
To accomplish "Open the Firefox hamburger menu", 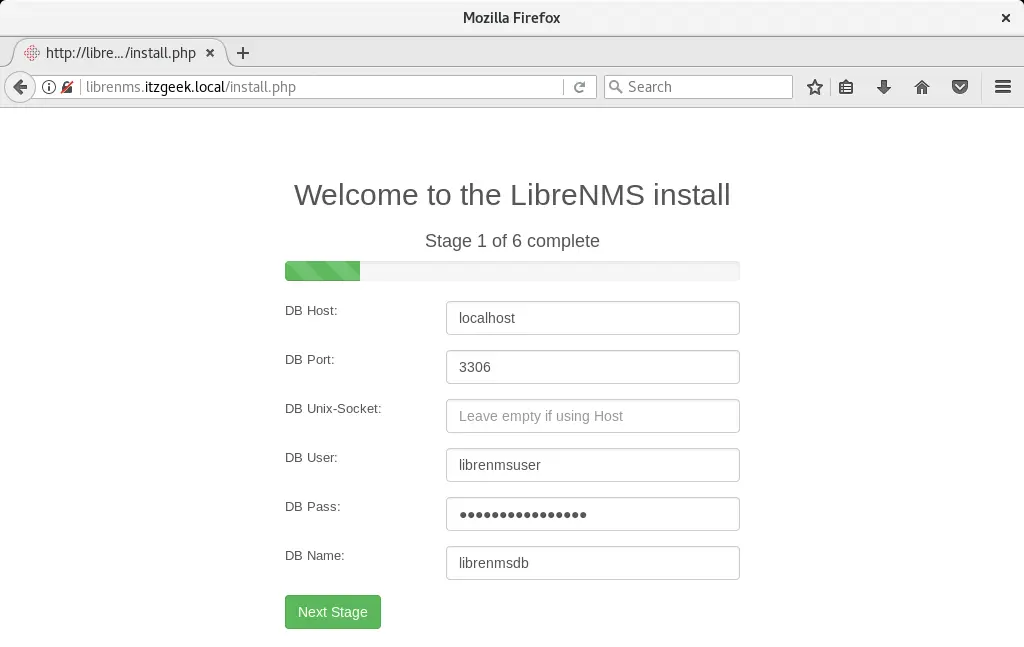I will (1003, 87).
